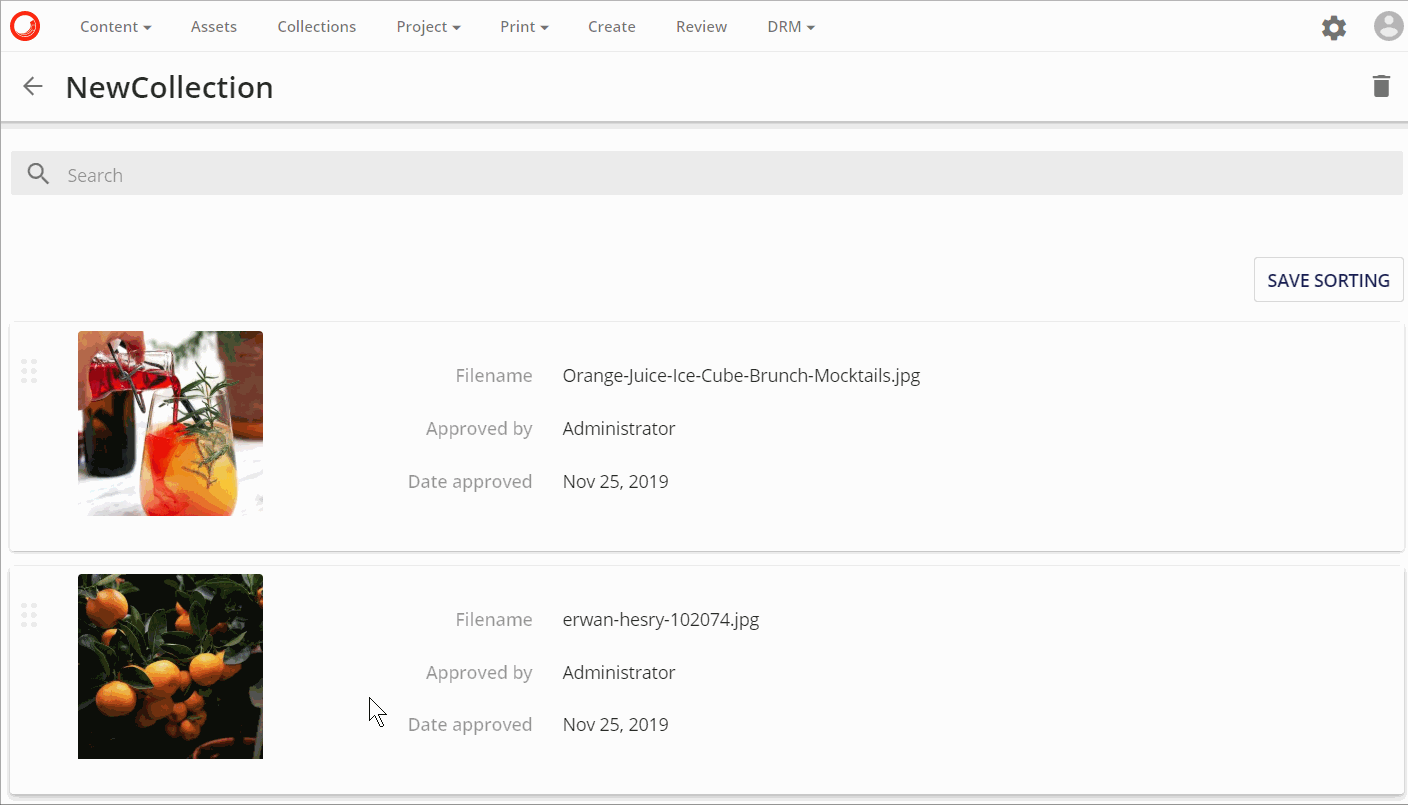Screen dimensions: 1408x805
Task: Open the orange juice mocktail thumbnail
Action: (170, 423)
